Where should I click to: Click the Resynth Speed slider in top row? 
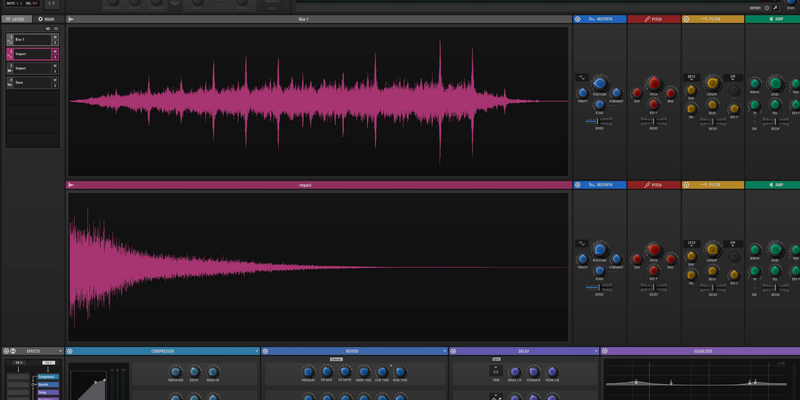(x=599, y=121)
